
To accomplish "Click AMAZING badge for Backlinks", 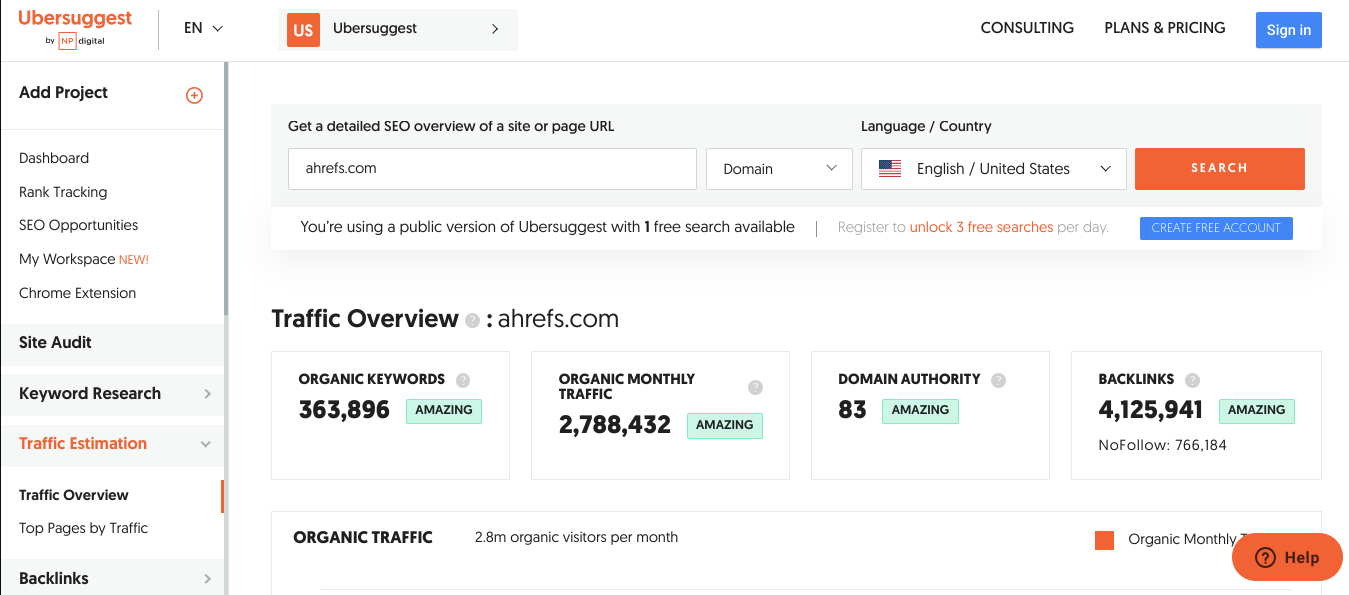I will [x=1257, y=410].
